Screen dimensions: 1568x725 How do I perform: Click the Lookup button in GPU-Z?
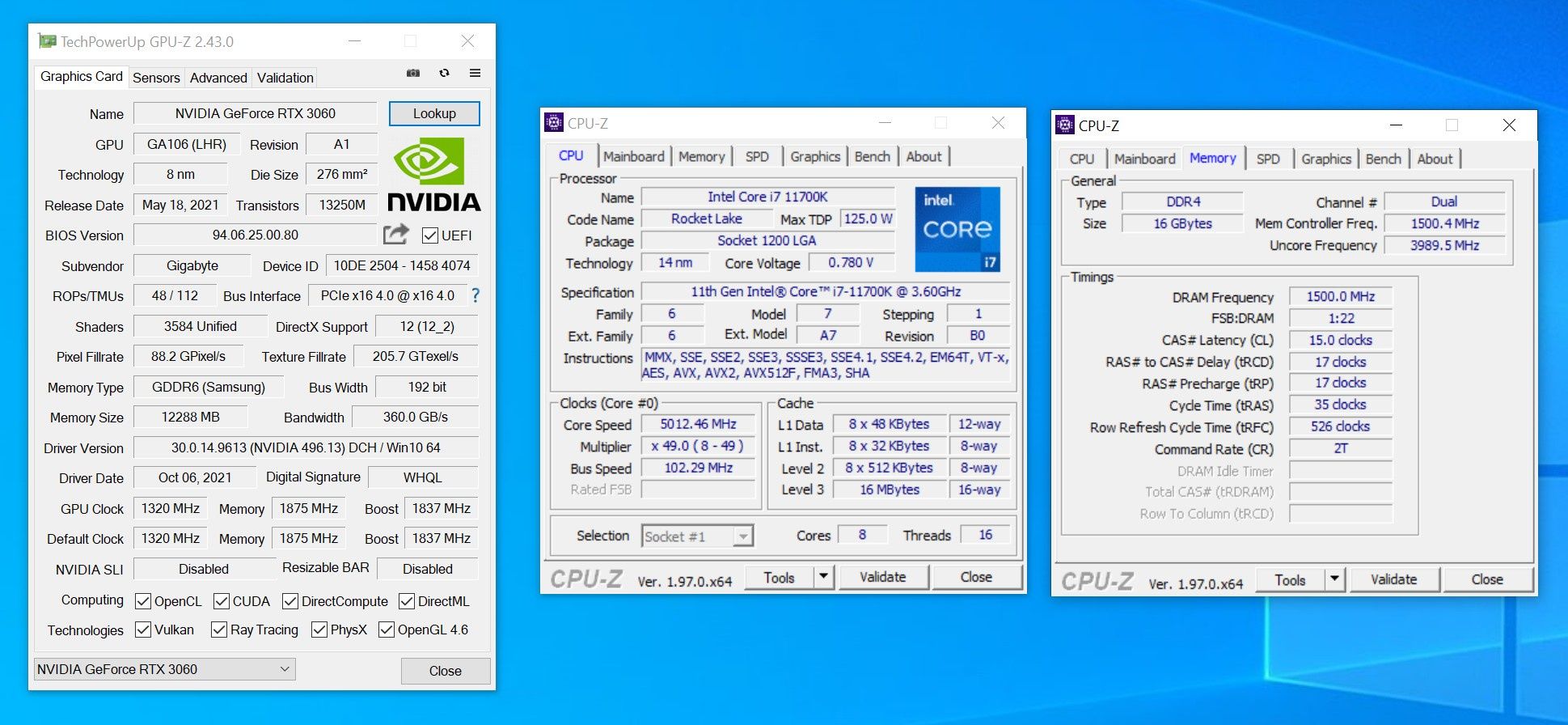pos(434,113)
